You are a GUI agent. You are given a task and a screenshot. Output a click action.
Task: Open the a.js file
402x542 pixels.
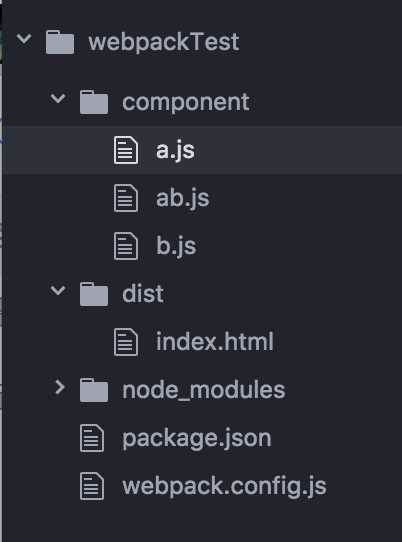point(175,151)
